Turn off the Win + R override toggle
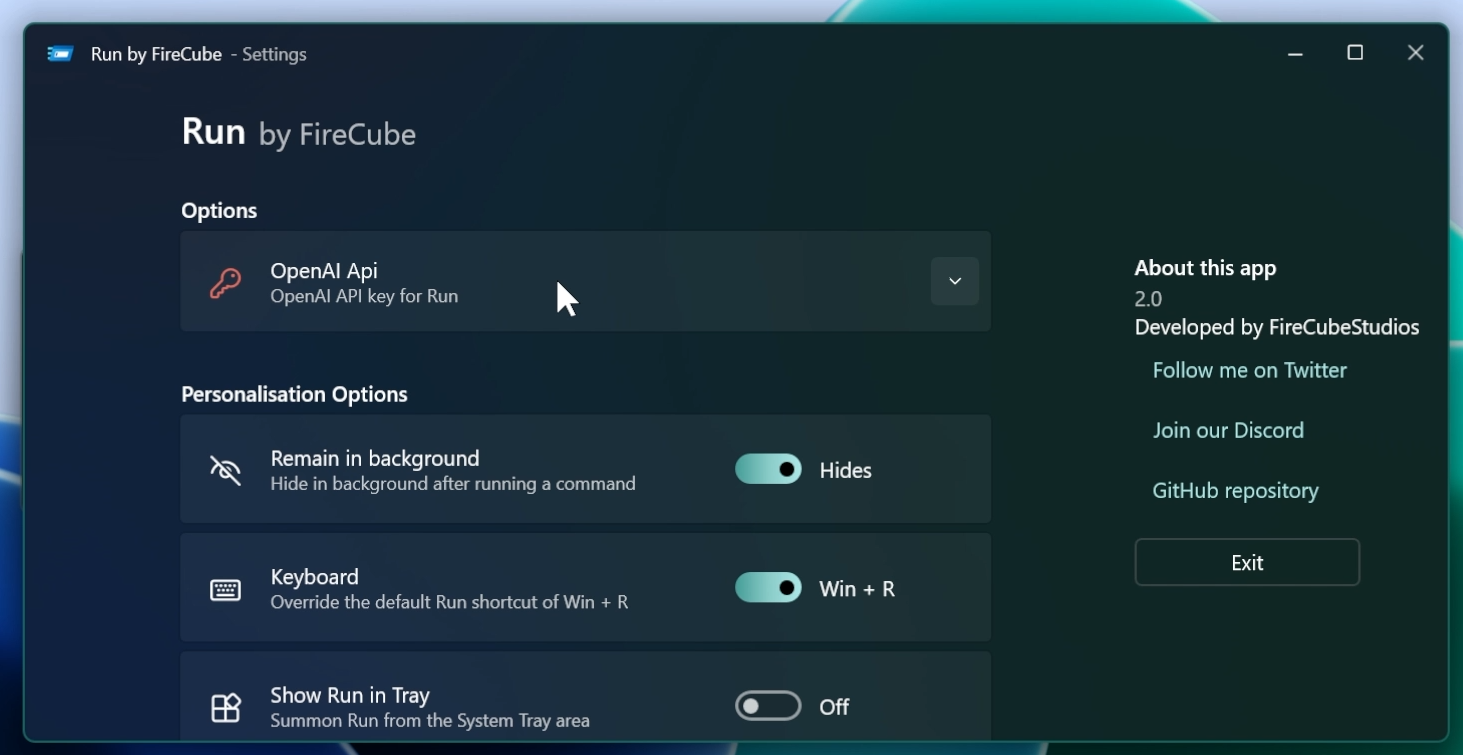Viewport: 1463px width, 755px height. (768, 588)
